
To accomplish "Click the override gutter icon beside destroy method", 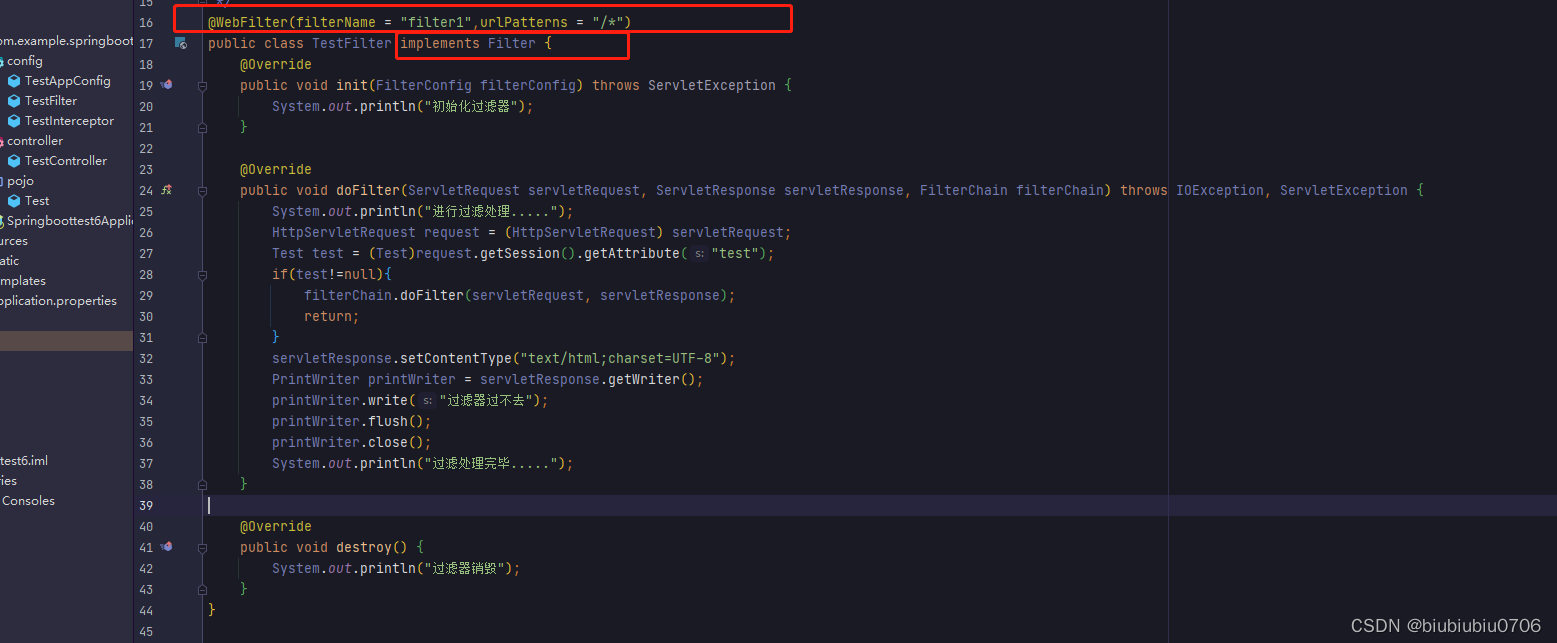I will click(x=166, y=547).
